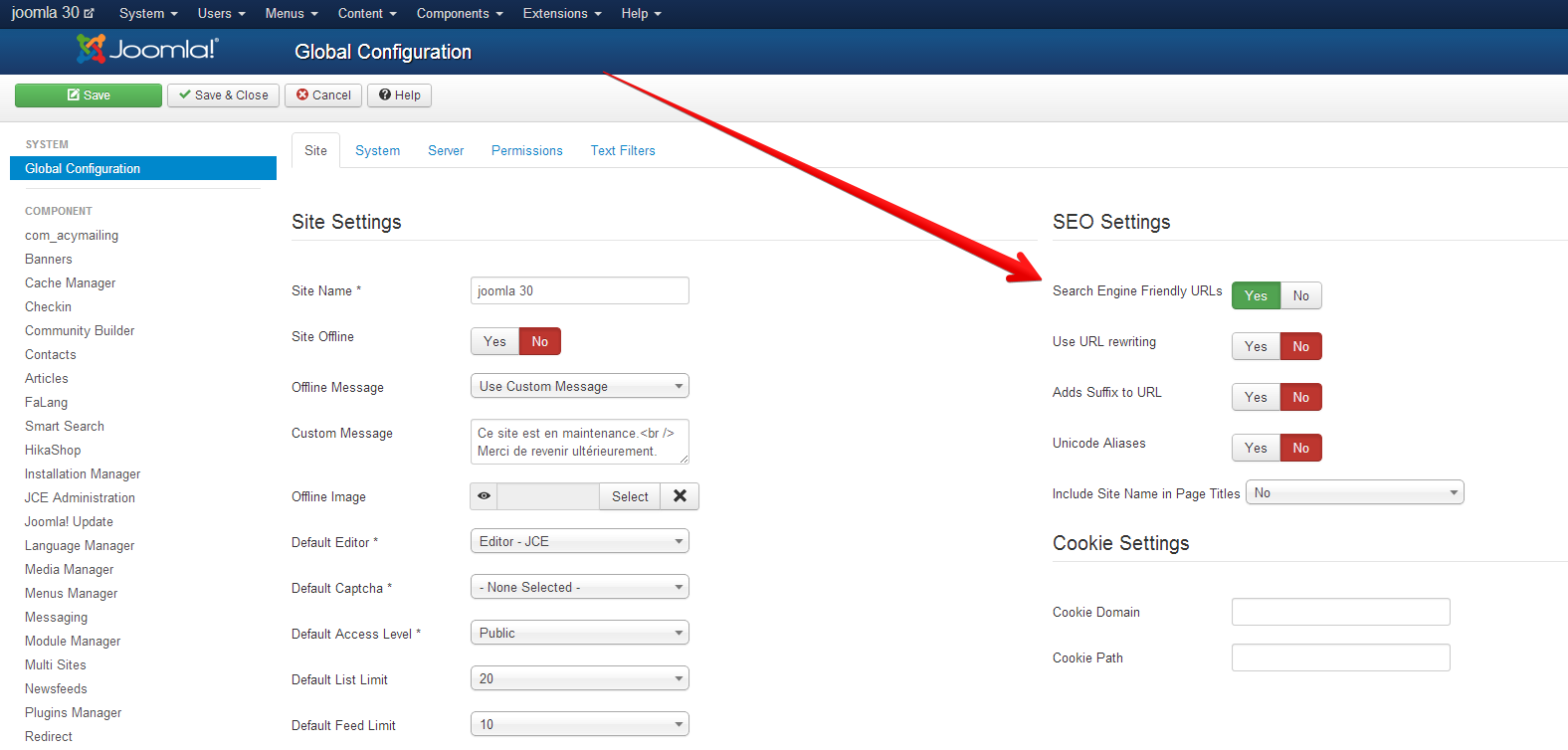This screenshot has height=750, width=1568.
Task: Open Smart Search in sidebar
Action: click(65, 426)
